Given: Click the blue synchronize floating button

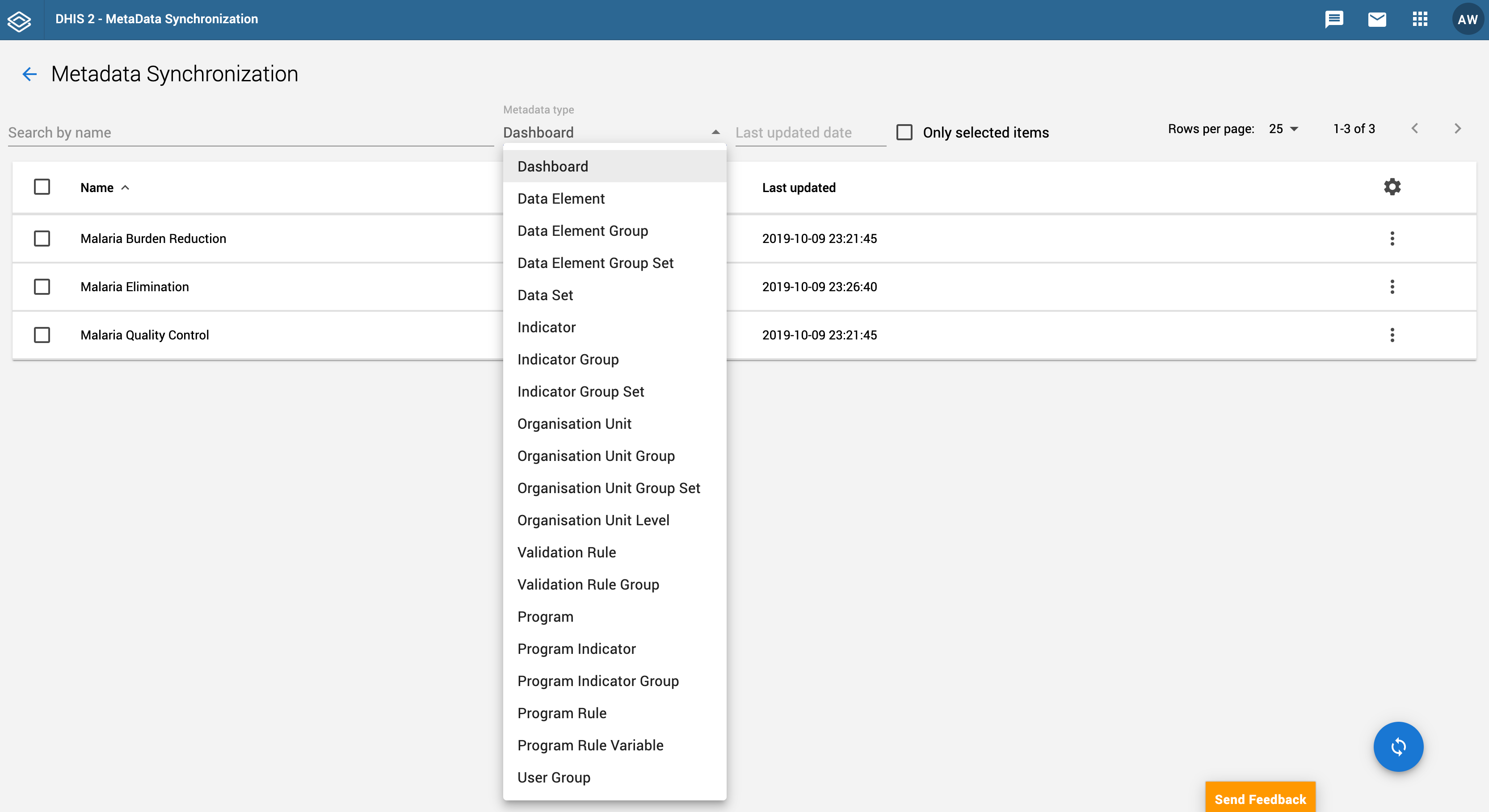Looking at the screenshot, I should pos(1398,747).
